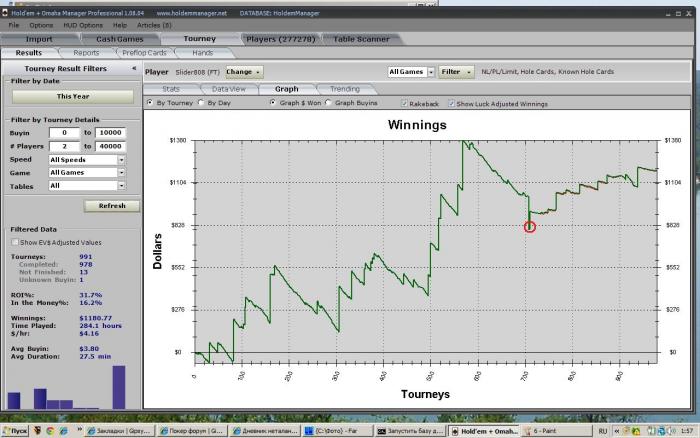
Task: Select the By Day radio button
Action: coord(201,103)
